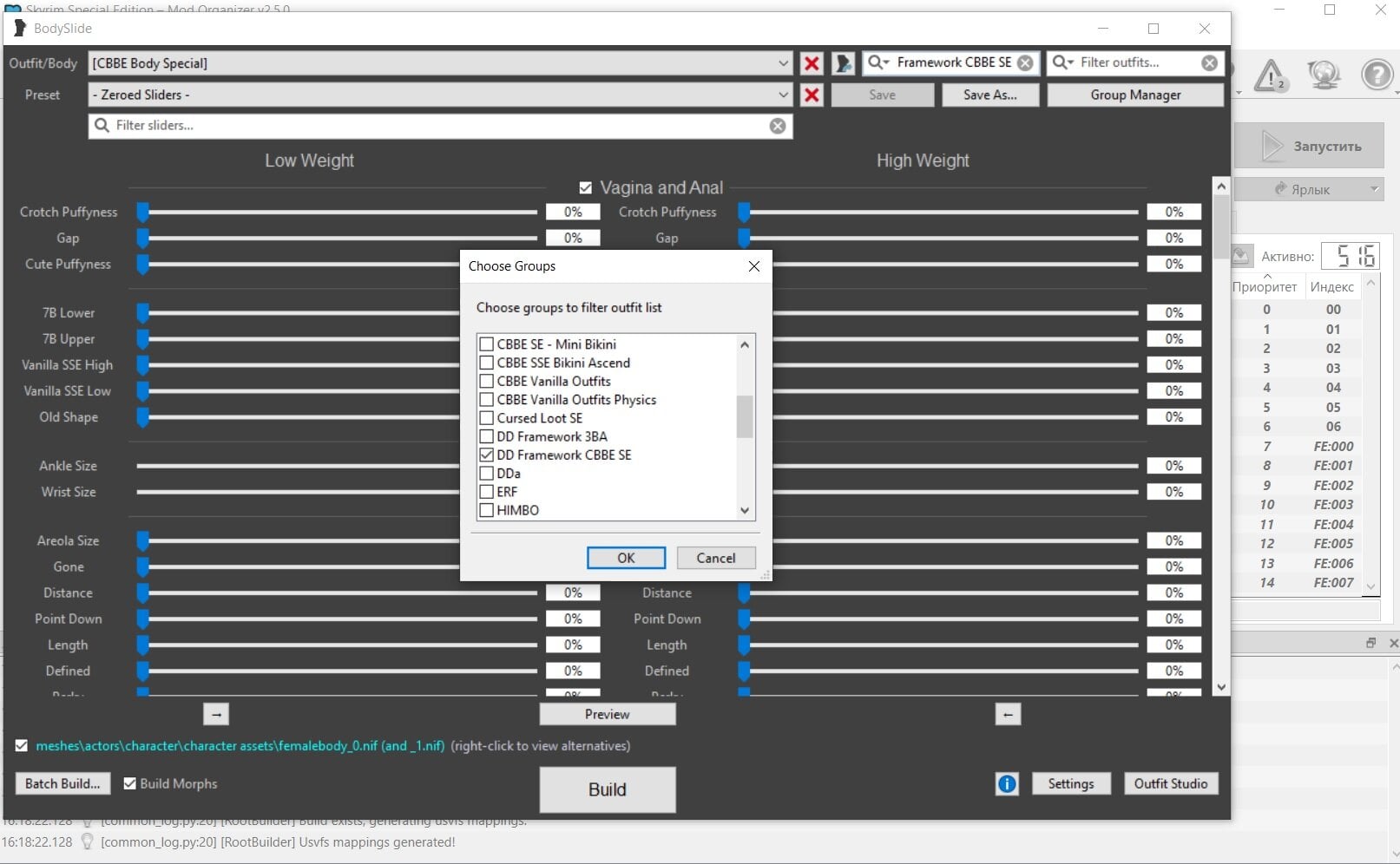Toggle the Vagina and Anal category checkbox
Image resolution: width=1400 pixels, height=864 pixels.
(586, 187)
